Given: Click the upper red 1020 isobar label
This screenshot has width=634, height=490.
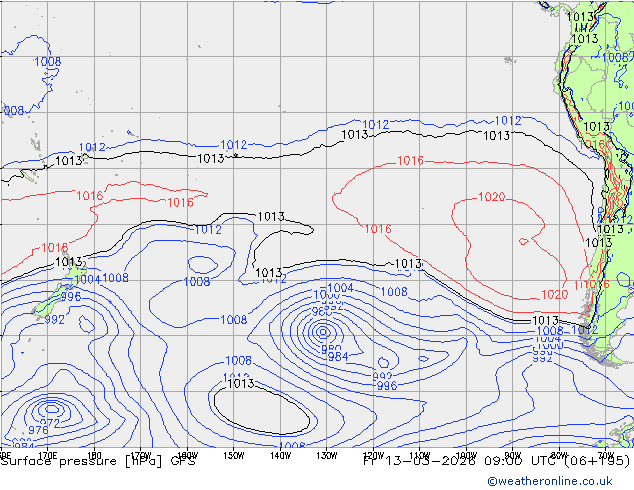Looking at the screenshot, I should tap(492, 197).
